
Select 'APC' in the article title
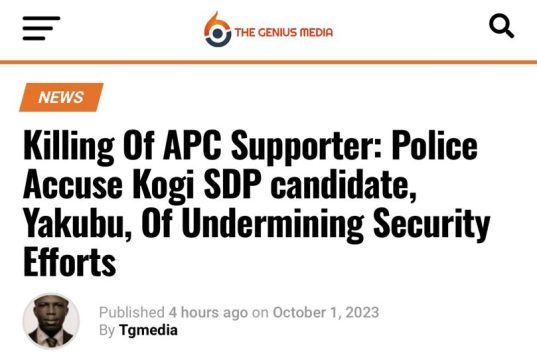tap(192, 145)
